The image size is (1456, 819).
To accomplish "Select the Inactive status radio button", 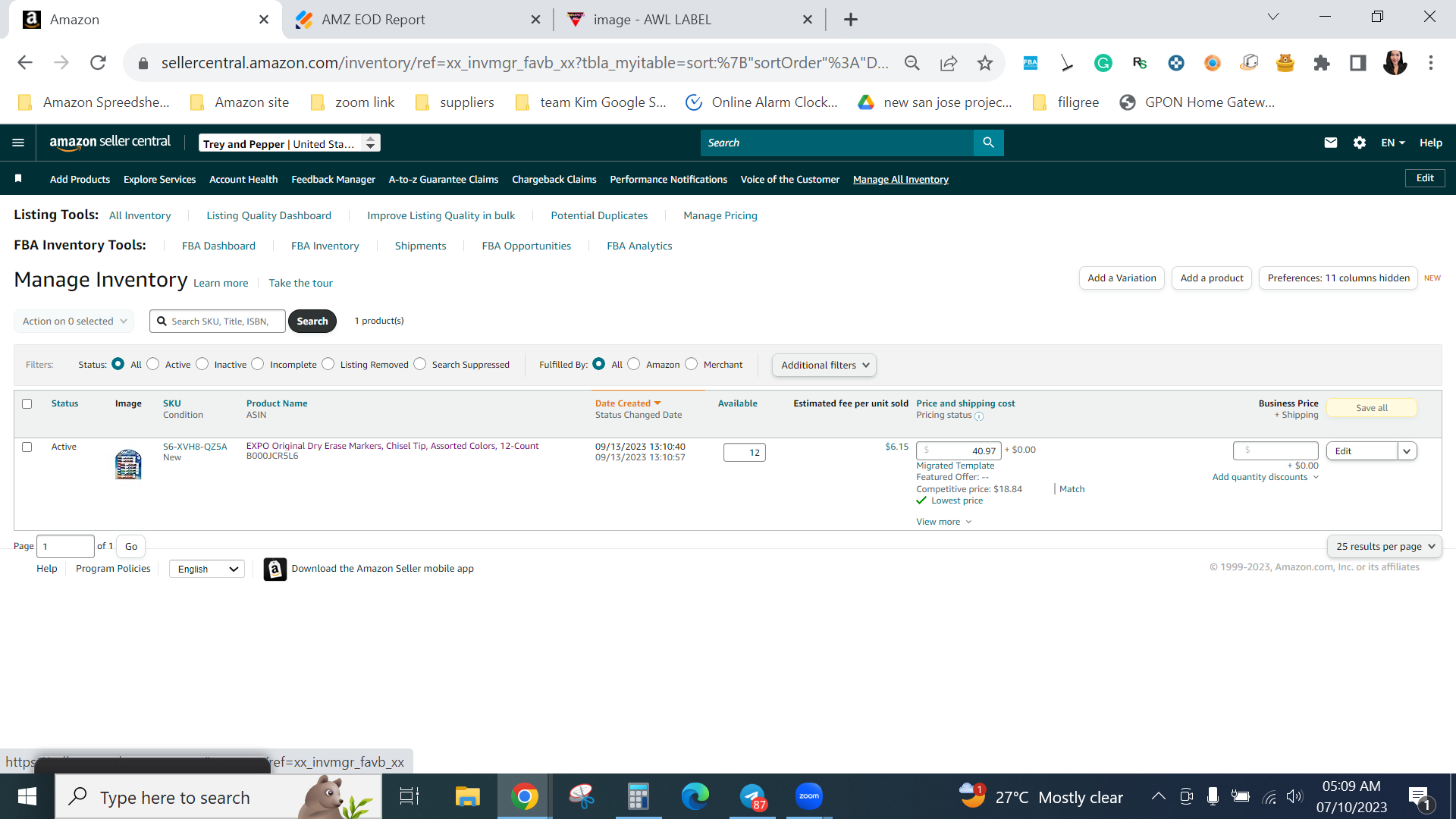I will pyautogui.click(x=202, y=364).
